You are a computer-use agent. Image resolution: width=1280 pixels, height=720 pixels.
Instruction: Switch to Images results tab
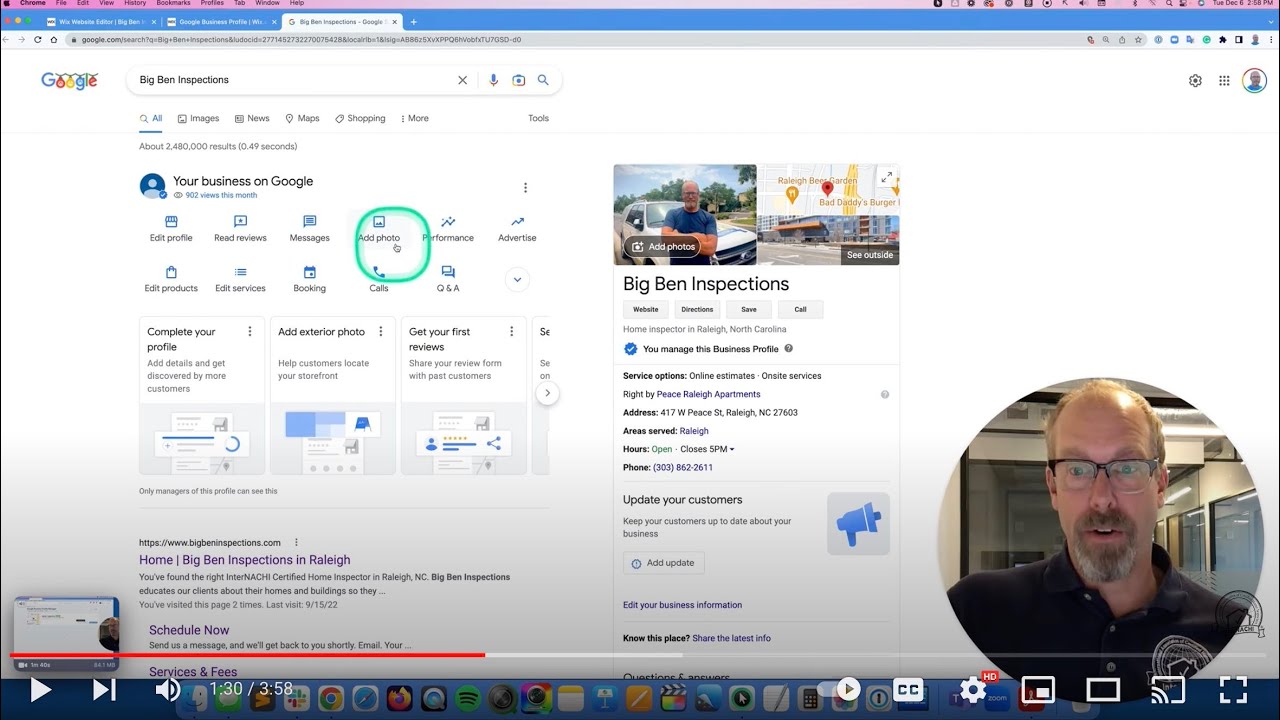pos(198,118)
